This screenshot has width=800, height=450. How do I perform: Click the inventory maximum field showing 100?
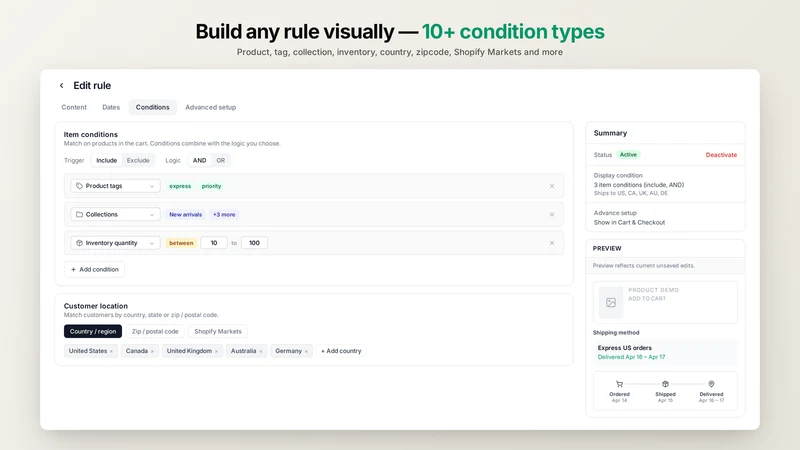click(x=255, y=243)
